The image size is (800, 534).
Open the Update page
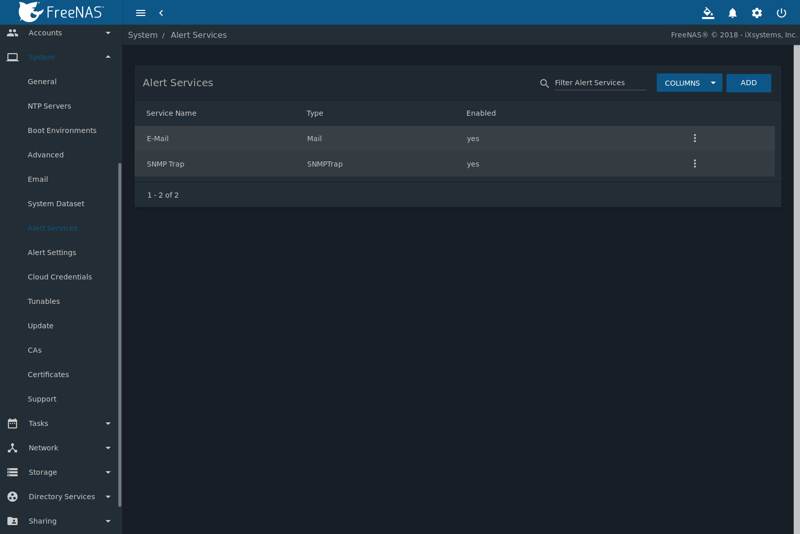[40, 326]
